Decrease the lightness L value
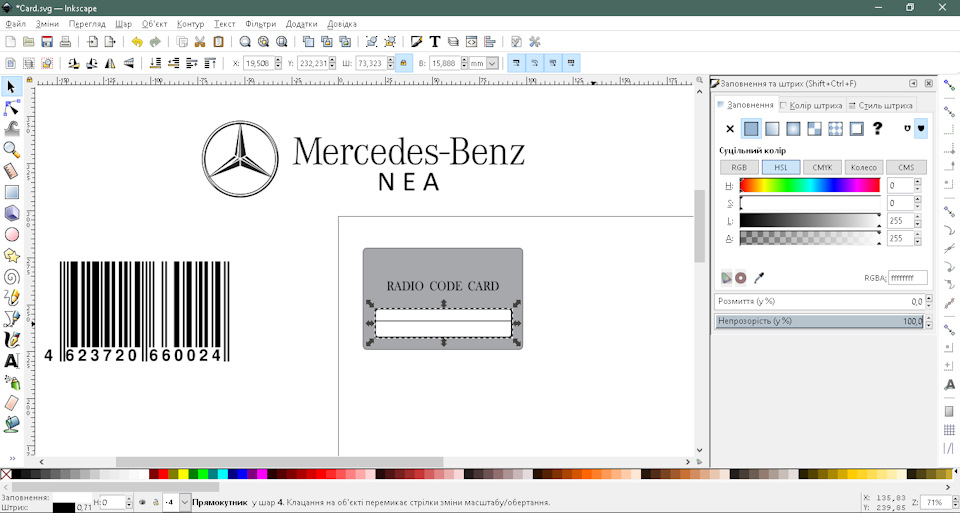Image resolution: width=960 pixels, height=513 pixels. (x=917, y=225)
